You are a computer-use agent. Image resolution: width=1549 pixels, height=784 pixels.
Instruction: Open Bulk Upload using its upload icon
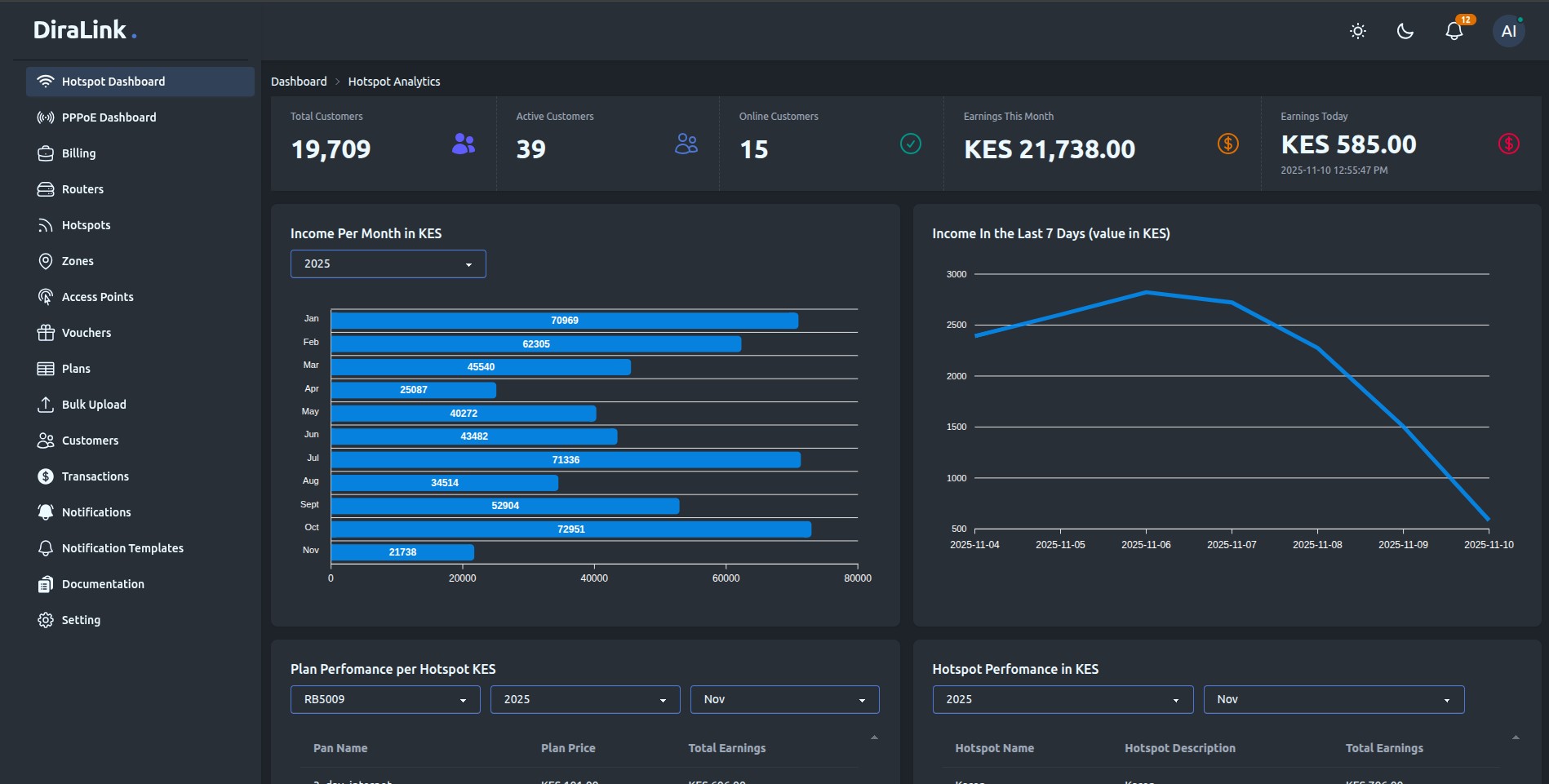click(x=46, y=404)
